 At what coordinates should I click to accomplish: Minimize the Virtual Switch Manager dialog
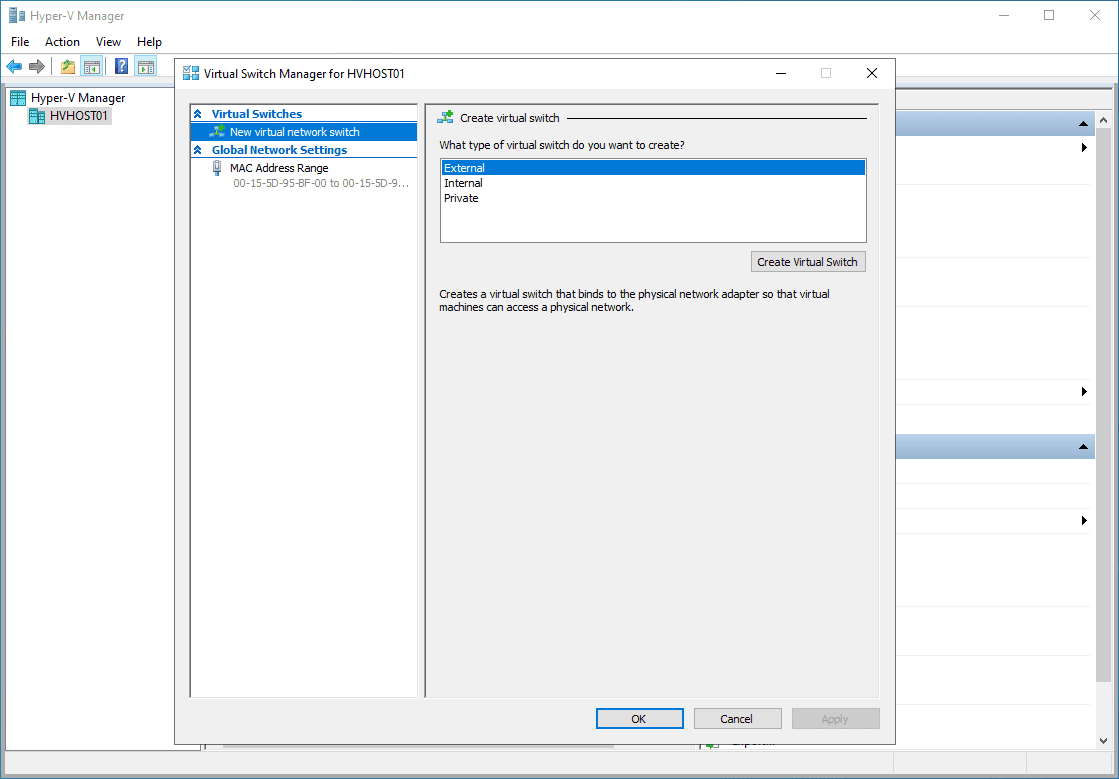tap(782, 73)
